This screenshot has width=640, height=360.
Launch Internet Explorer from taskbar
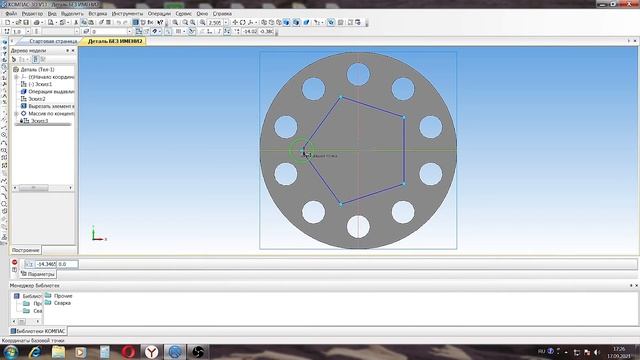[35, 352]
